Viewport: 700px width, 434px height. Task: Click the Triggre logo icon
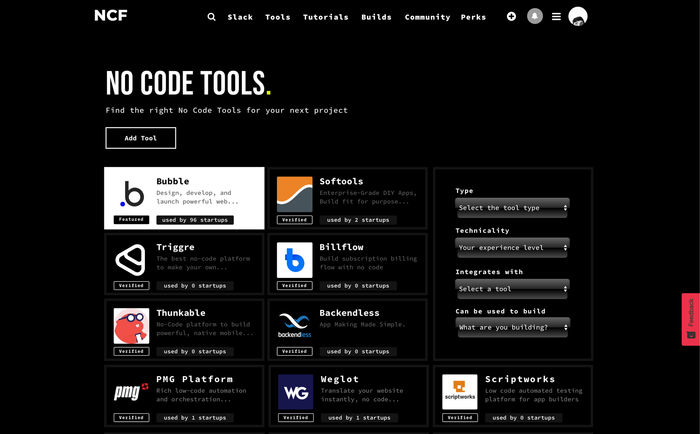click(131, 260)
